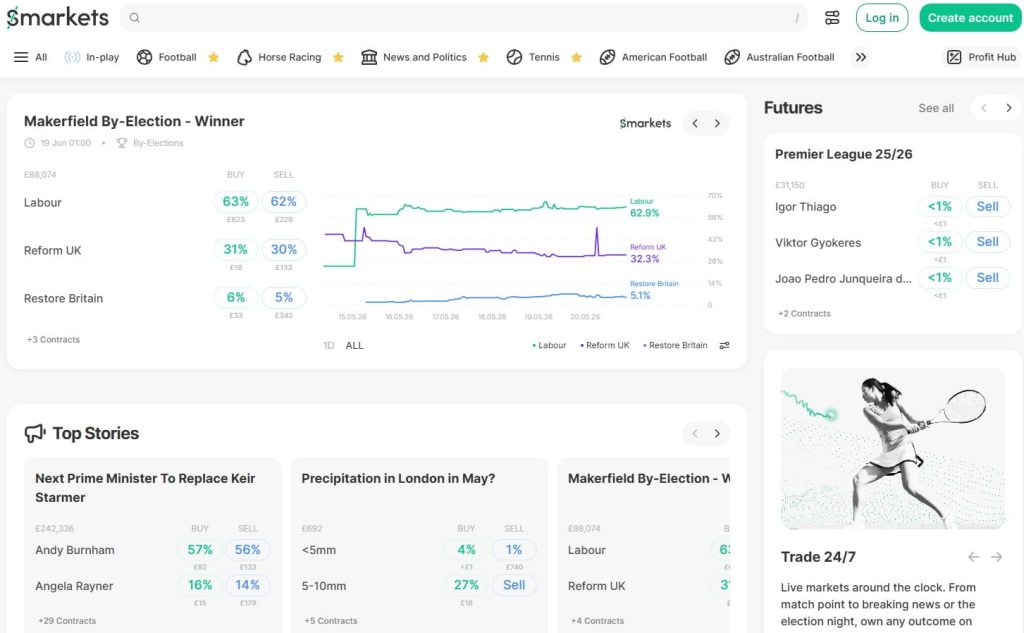This screenshot has width=1024, height=633.
Task: Click the Australian Football icon
Action: [x=732, y=57]
